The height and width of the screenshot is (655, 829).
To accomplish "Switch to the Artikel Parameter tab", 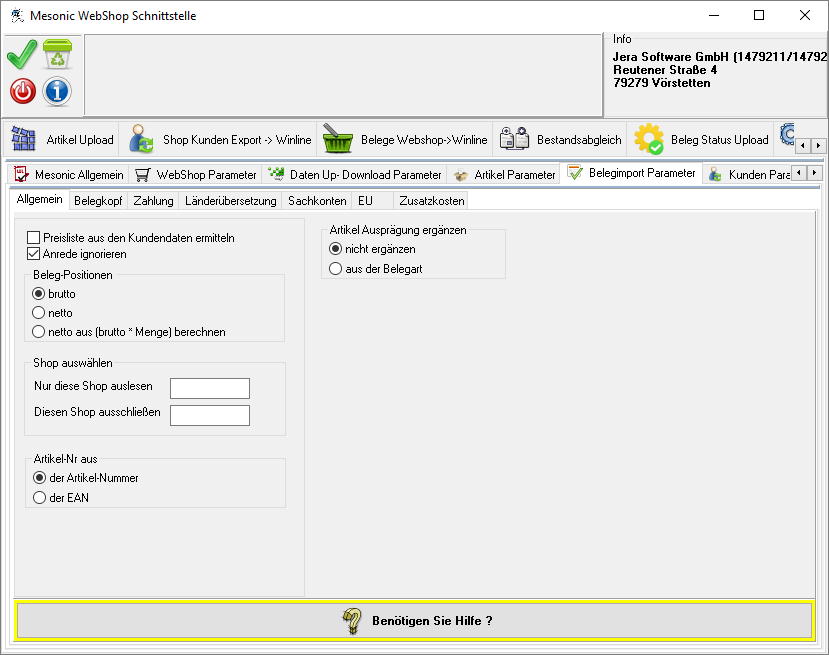I will pyautogui.click(x=504, y=174).
